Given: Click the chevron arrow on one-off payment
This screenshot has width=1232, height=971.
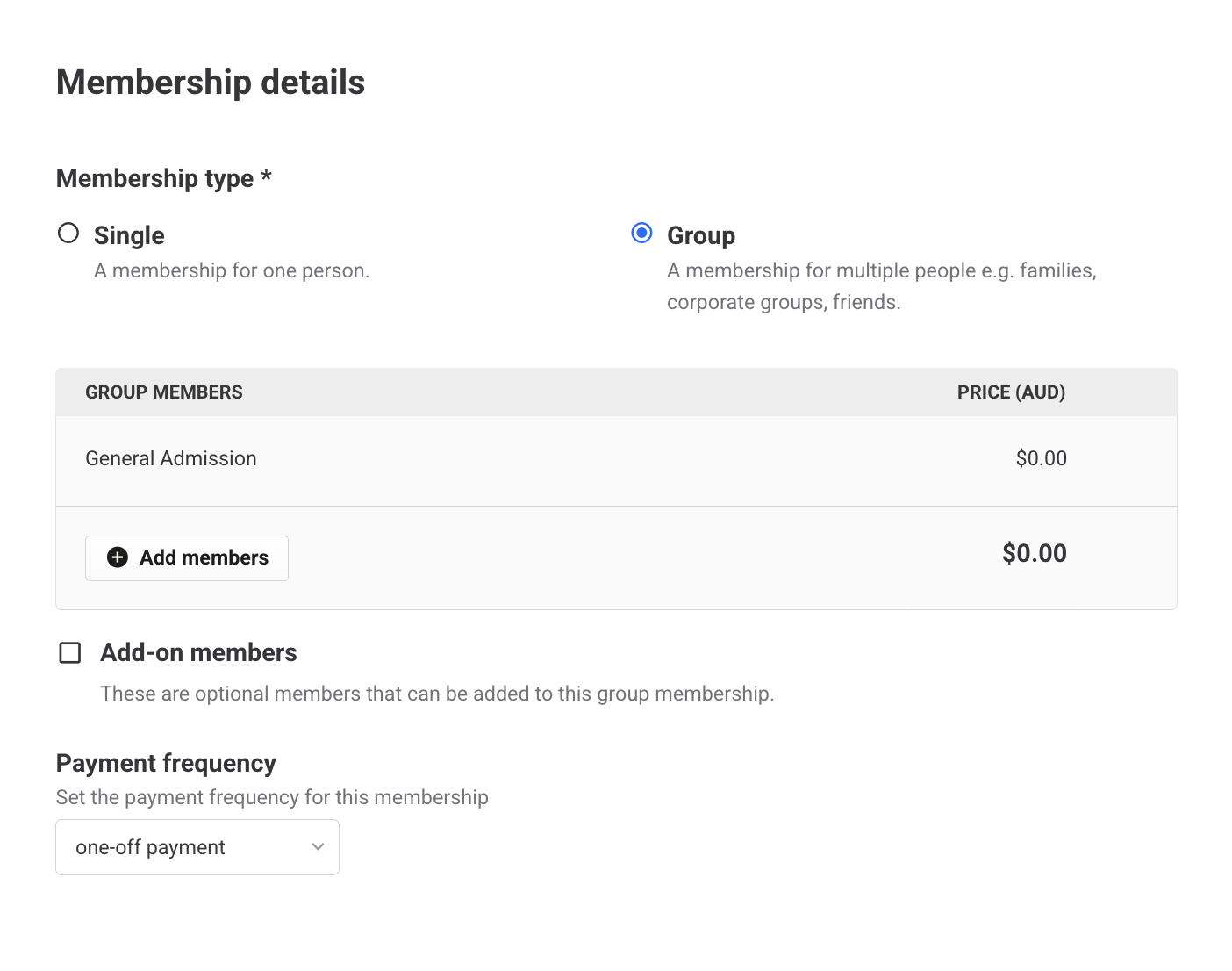Looking at the screenshot, I should pyautogui.click(x=318, y=847).
